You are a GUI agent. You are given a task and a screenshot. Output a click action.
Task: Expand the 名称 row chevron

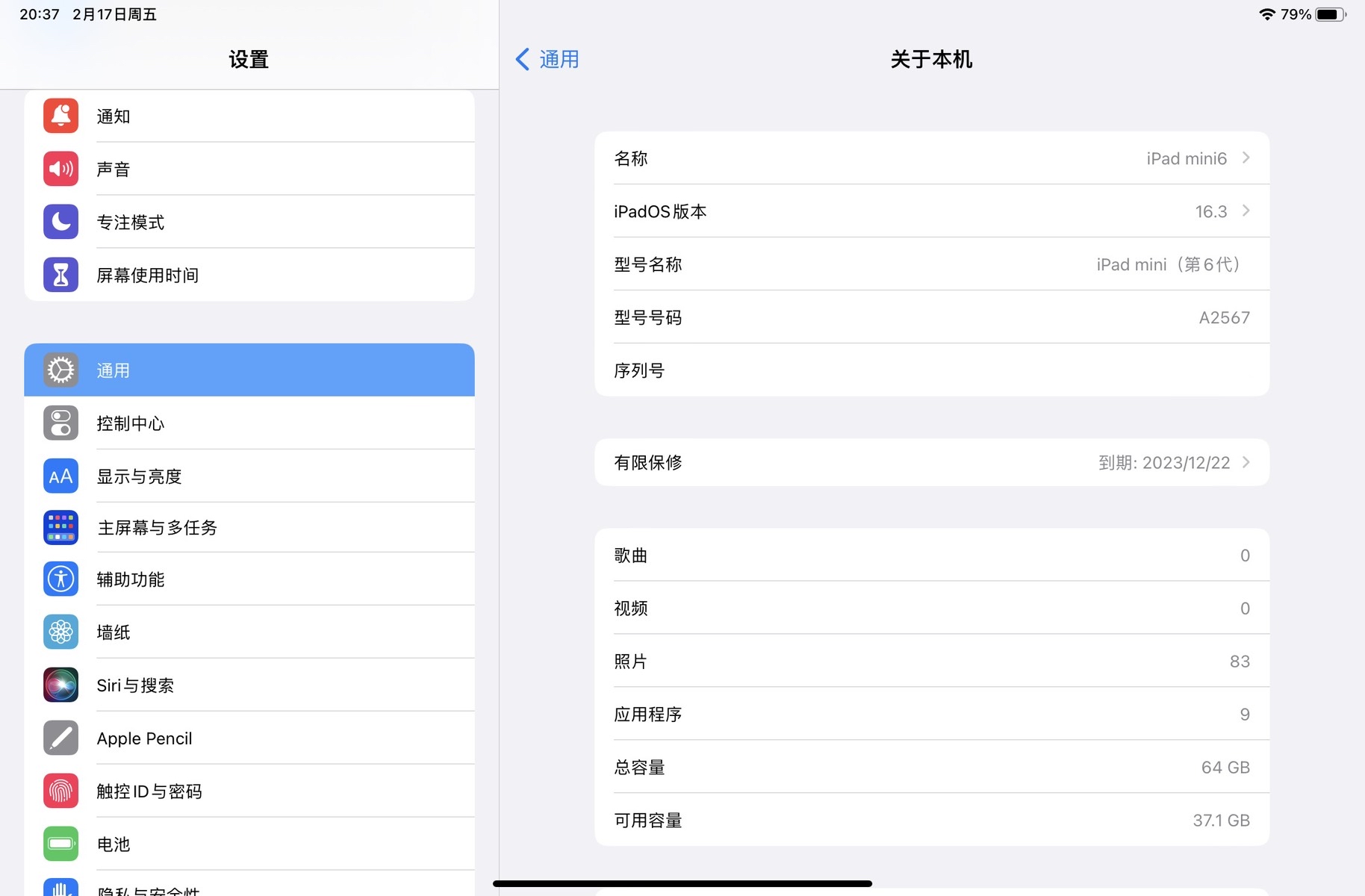(x=1246, y=158)
